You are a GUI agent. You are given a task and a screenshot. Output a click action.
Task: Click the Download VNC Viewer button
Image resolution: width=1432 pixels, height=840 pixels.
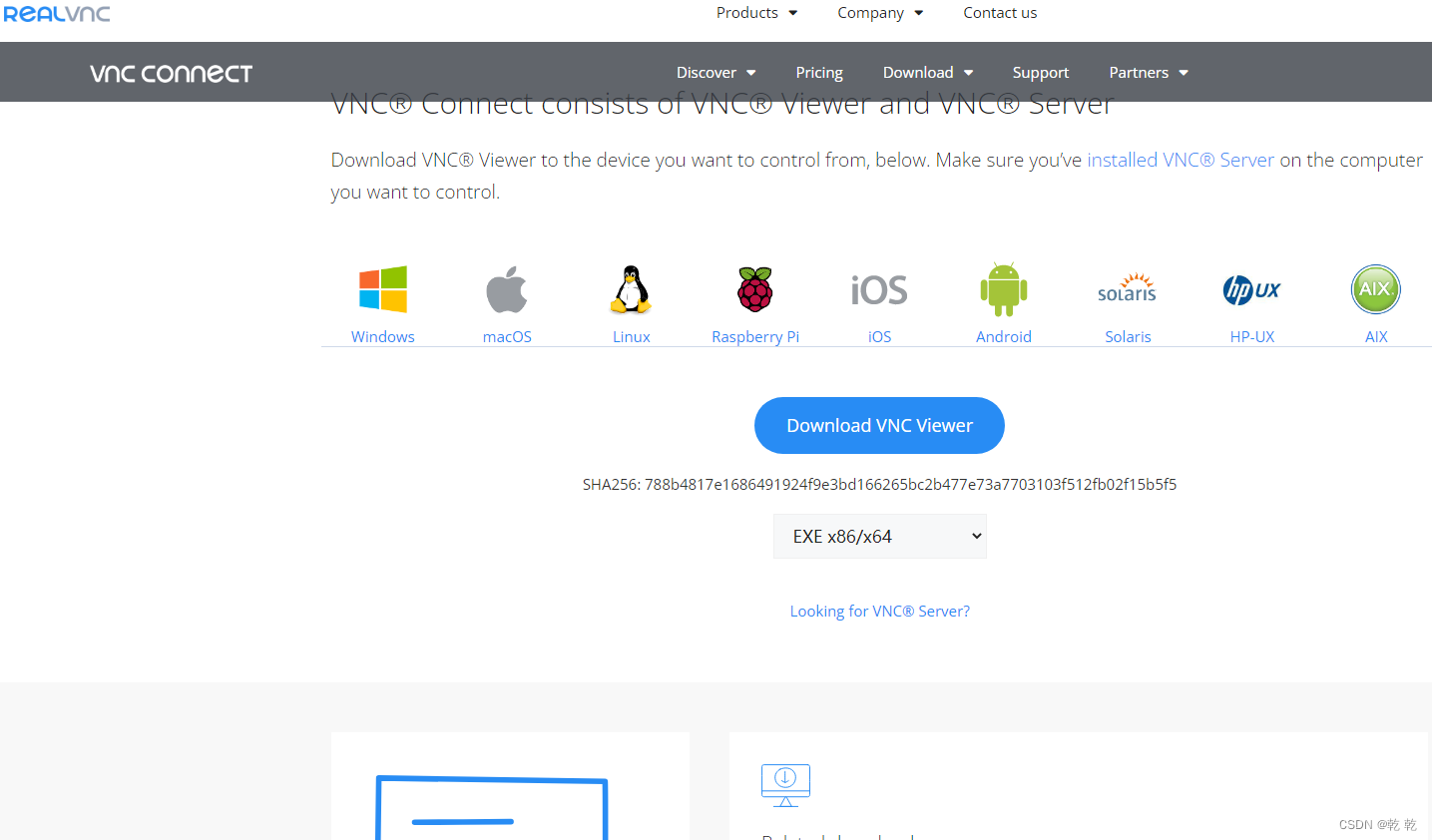(x=878, y=425)
